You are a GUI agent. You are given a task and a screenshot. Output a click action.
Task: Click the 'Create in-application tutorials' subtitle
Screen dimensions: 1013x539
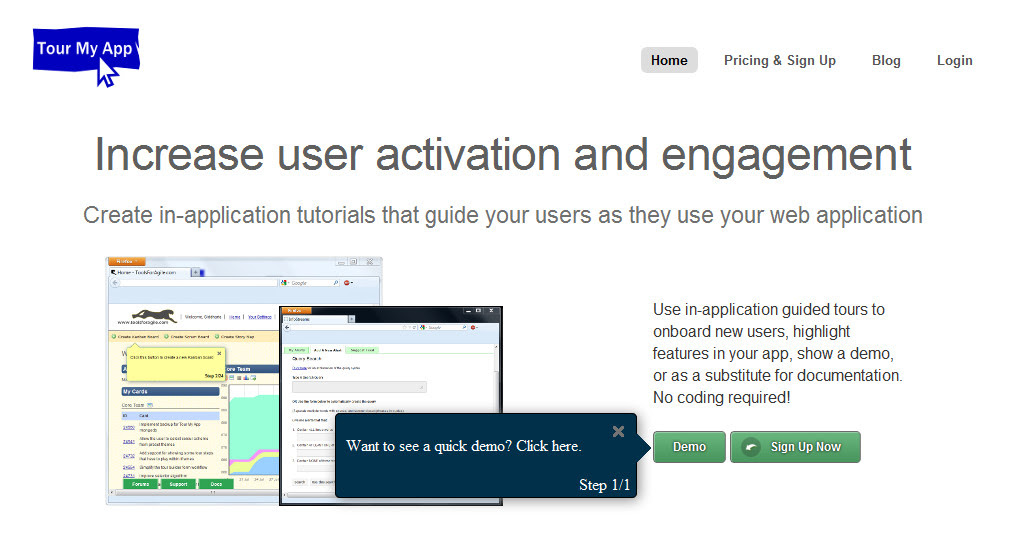pos(503,215)
